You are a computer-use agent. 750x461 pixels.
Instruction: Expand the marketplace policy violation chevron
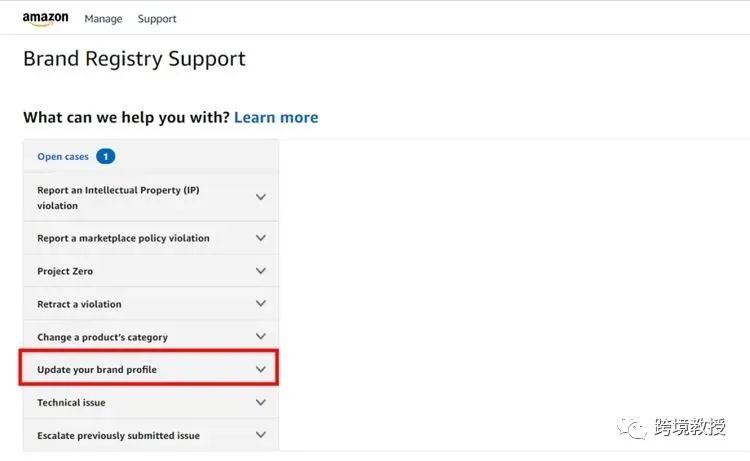pyautogui.click(x=261, y=238)
